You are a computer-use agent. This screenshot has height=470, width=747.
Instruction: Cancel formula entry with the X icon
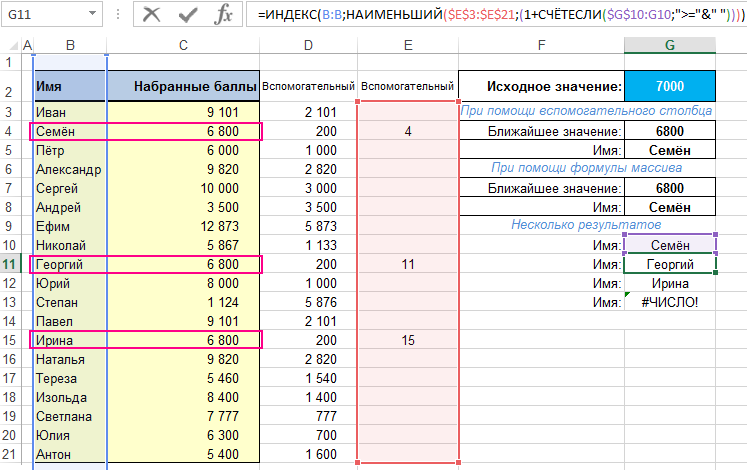(x=151, y=14)
